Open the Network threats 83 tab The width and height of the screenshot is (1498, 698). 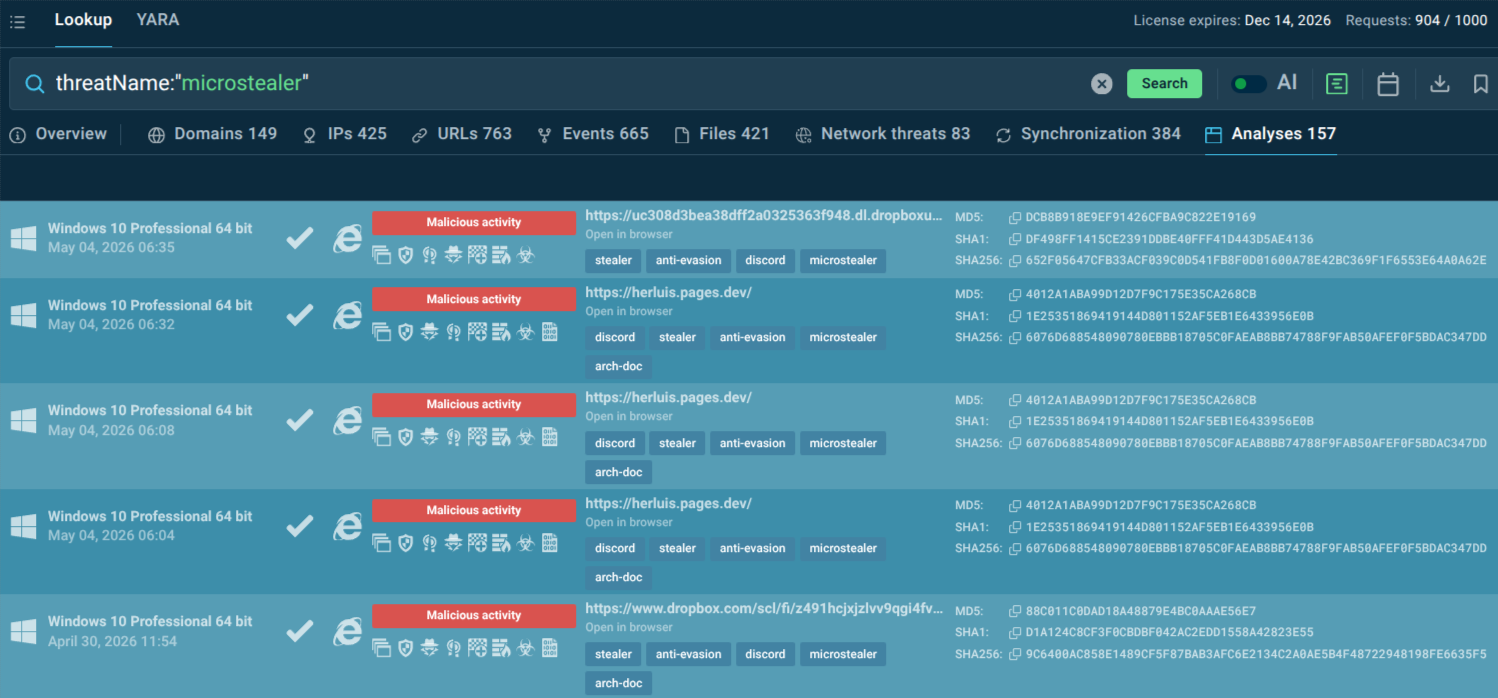click(883, 134)
